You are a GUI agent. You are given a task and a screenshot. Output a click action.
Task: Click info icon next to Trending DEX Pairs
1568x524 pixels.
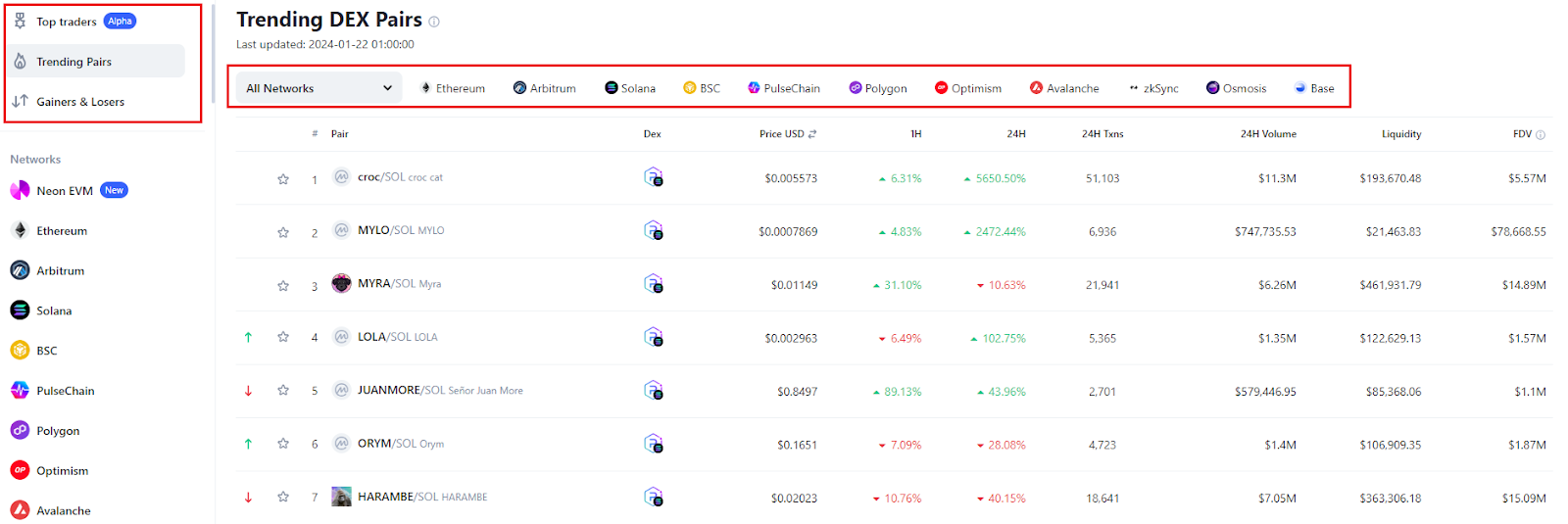pyautogui.click(x=434, y=22)
